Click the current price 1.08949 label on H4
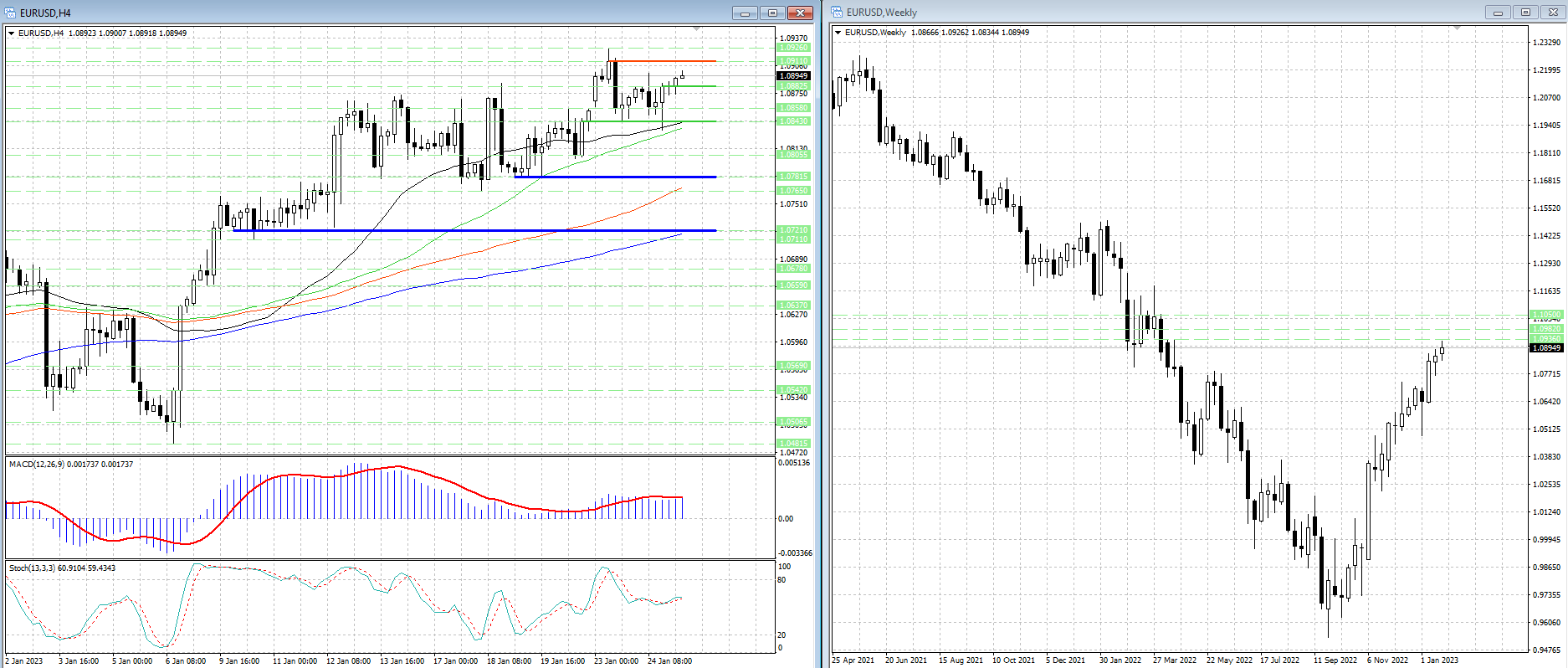The width and height of the screenshot is (1568, 668). (793, 76)
